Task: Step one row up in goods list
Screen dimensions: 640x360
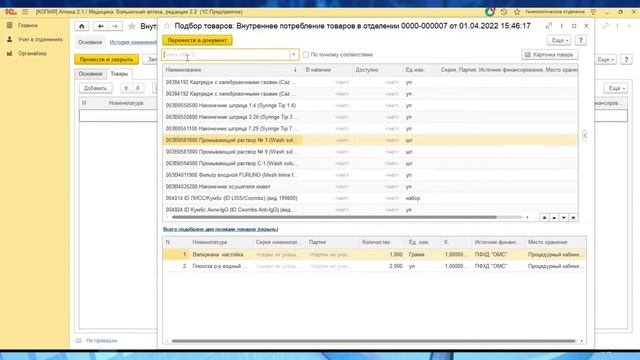Action: click(554, 218)
